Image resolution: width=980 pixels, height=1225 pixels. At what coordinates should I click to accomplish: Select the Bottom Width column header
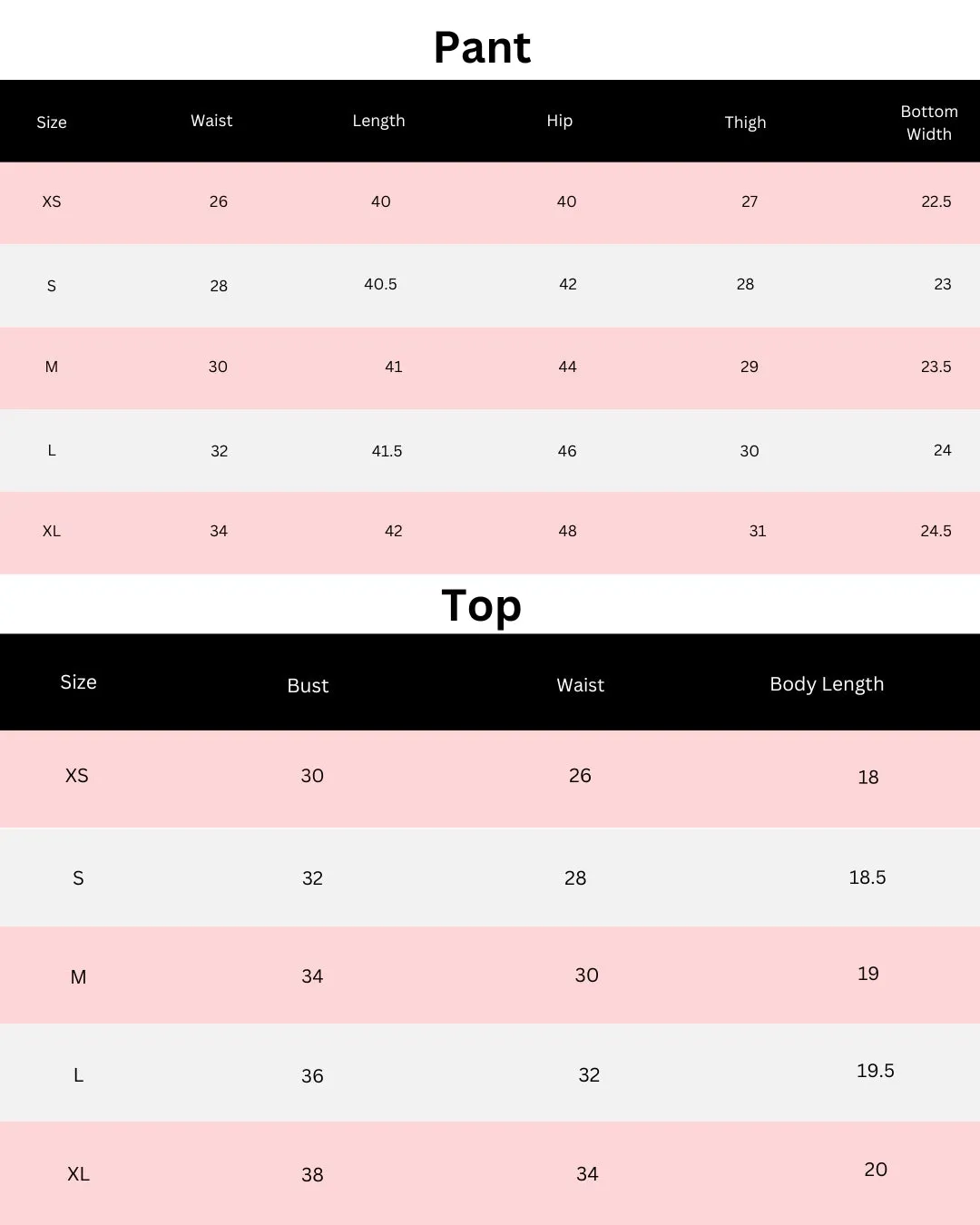929,122
